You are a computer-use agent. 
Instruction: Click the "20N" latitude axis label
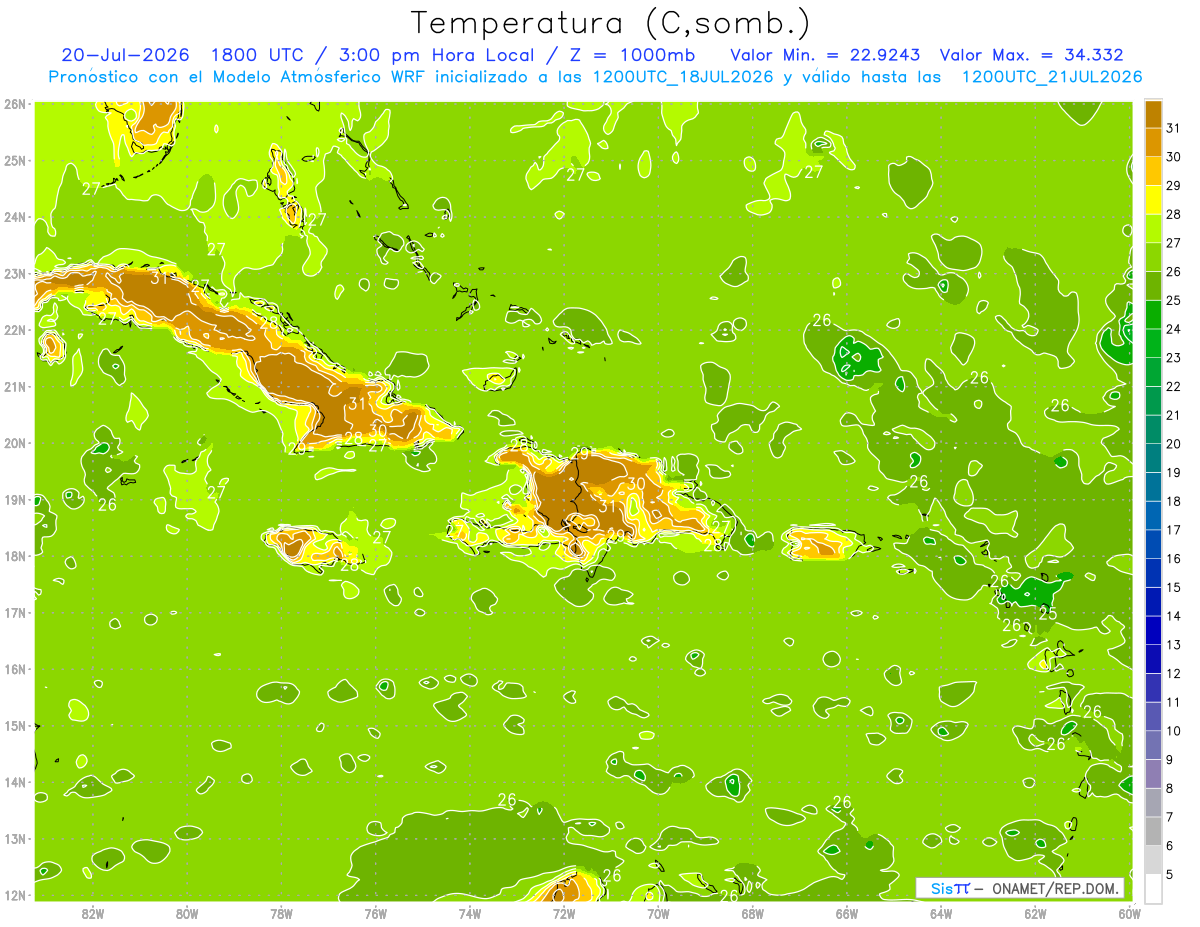(x=16, y=443)
